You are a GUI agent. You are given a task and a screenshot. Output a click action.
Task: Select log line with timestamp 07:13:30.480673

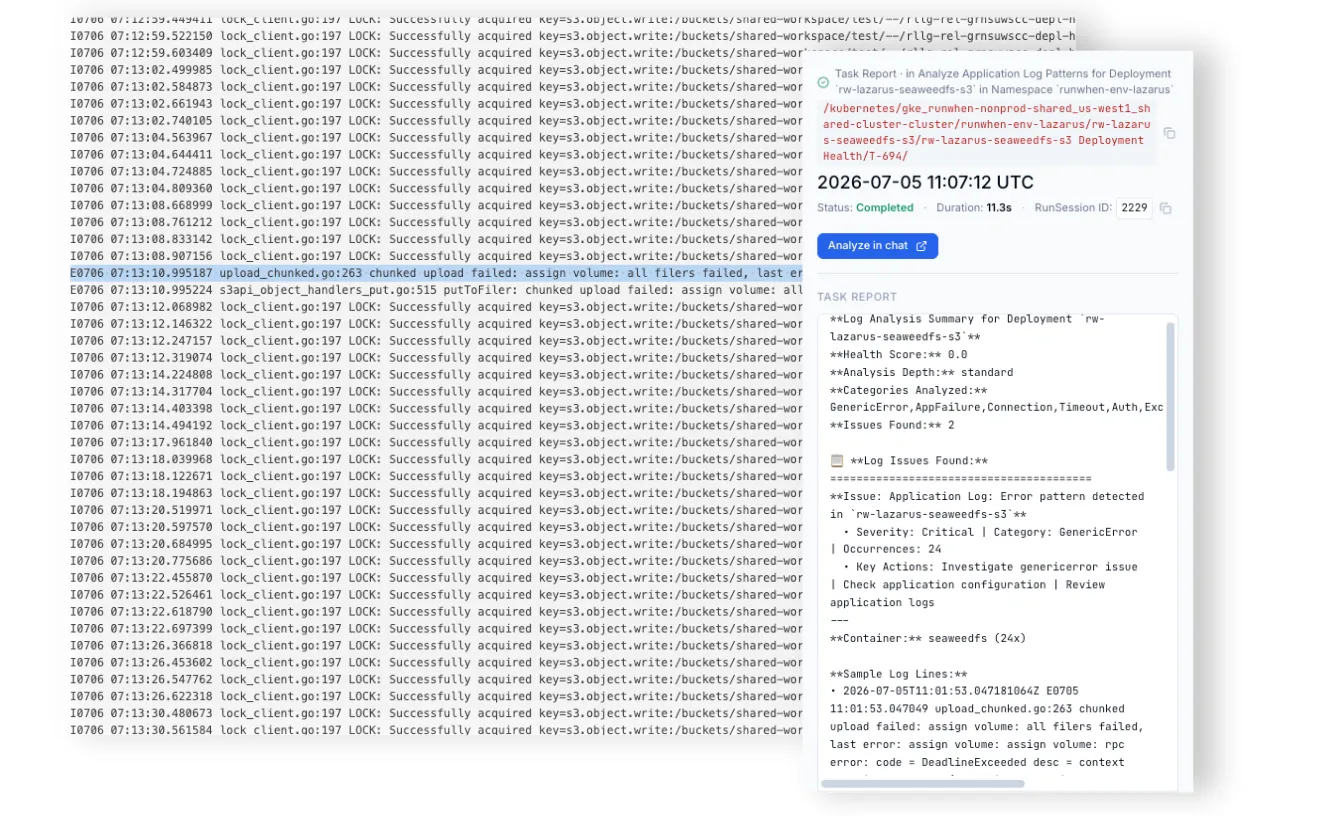coord(436,713)
